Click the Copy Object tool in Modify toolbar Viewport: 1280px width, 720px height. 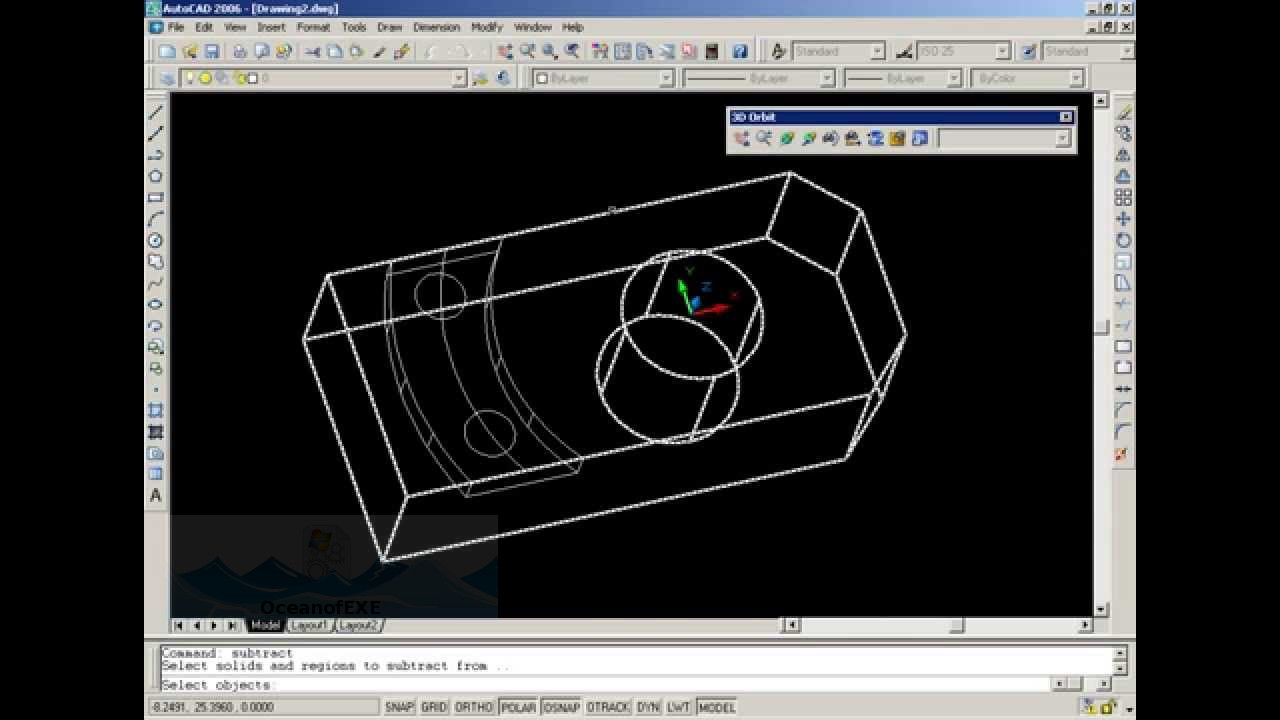point(1124,133)
